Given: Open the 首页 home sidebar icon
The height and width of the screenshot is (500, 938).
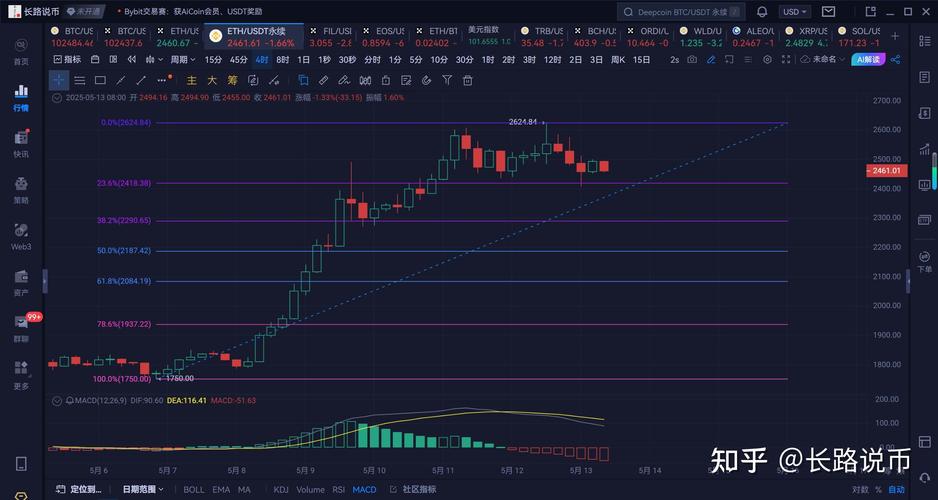Looking at the screenshot, I should coord(21,51).
